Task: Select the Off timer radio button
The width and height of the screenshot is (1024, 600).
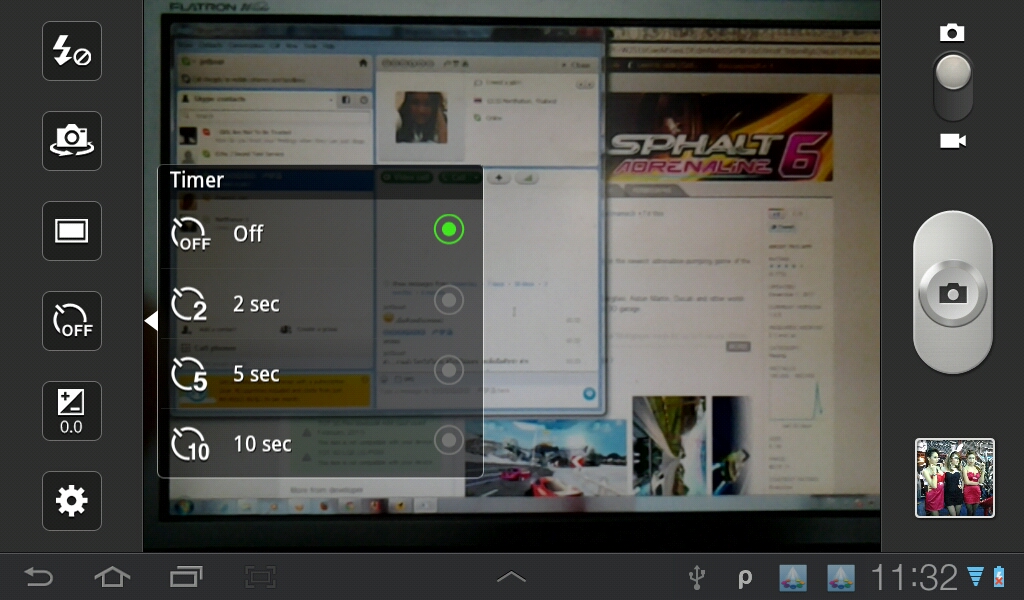Action: tap(449, 230)
